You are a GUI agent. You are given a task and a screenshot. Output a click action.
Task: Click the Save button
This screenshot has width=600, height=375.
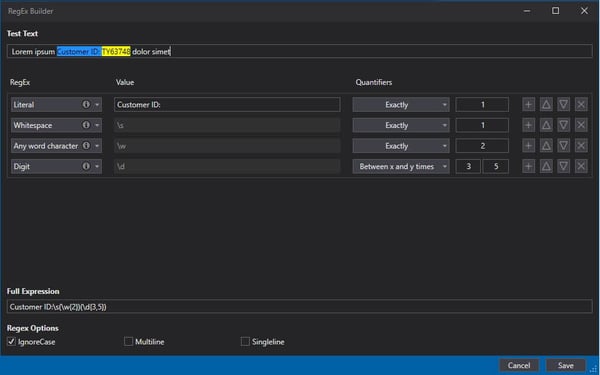click(x=565, y=365)
